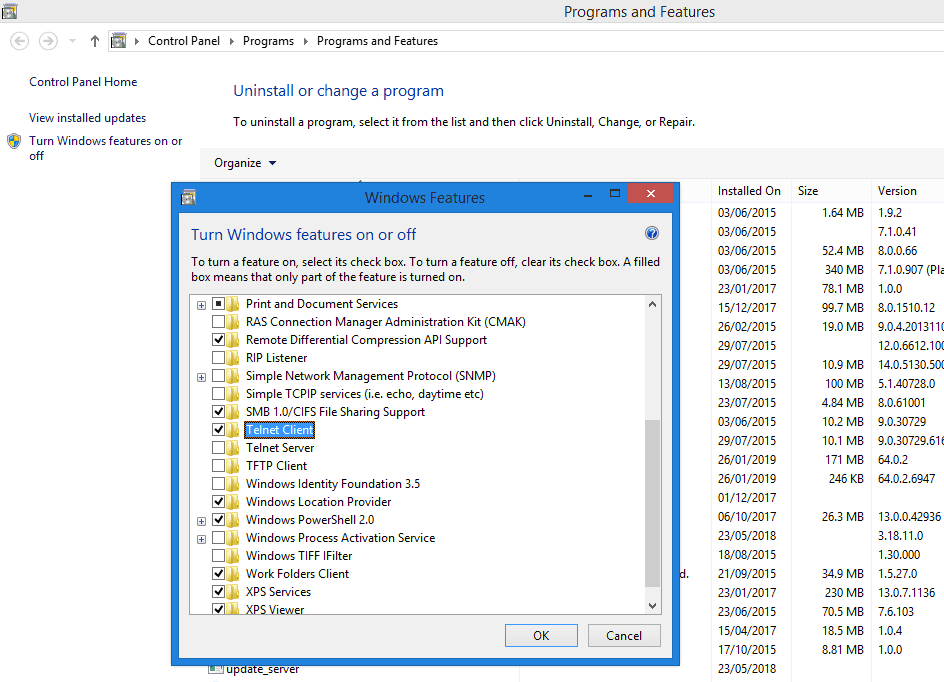The width and height of the screenshot is (944, 682).
Task: Enable Simple Network Management Protocol checkbox
Action: [219, 376]
